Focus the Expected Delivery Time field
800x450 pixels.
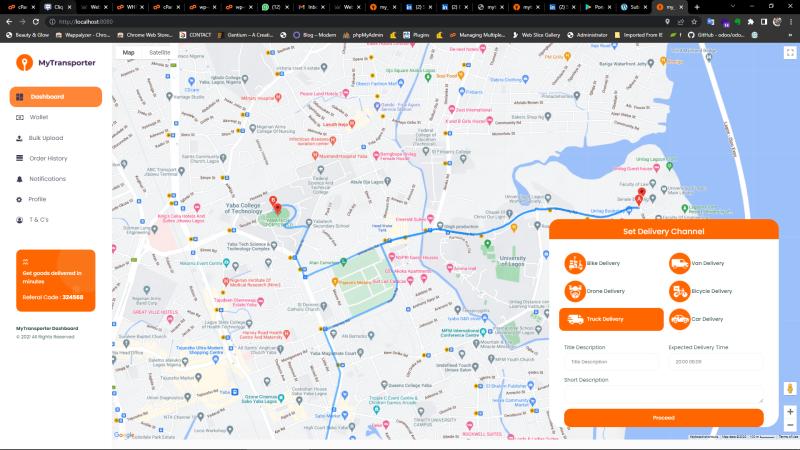pos(716,362)
